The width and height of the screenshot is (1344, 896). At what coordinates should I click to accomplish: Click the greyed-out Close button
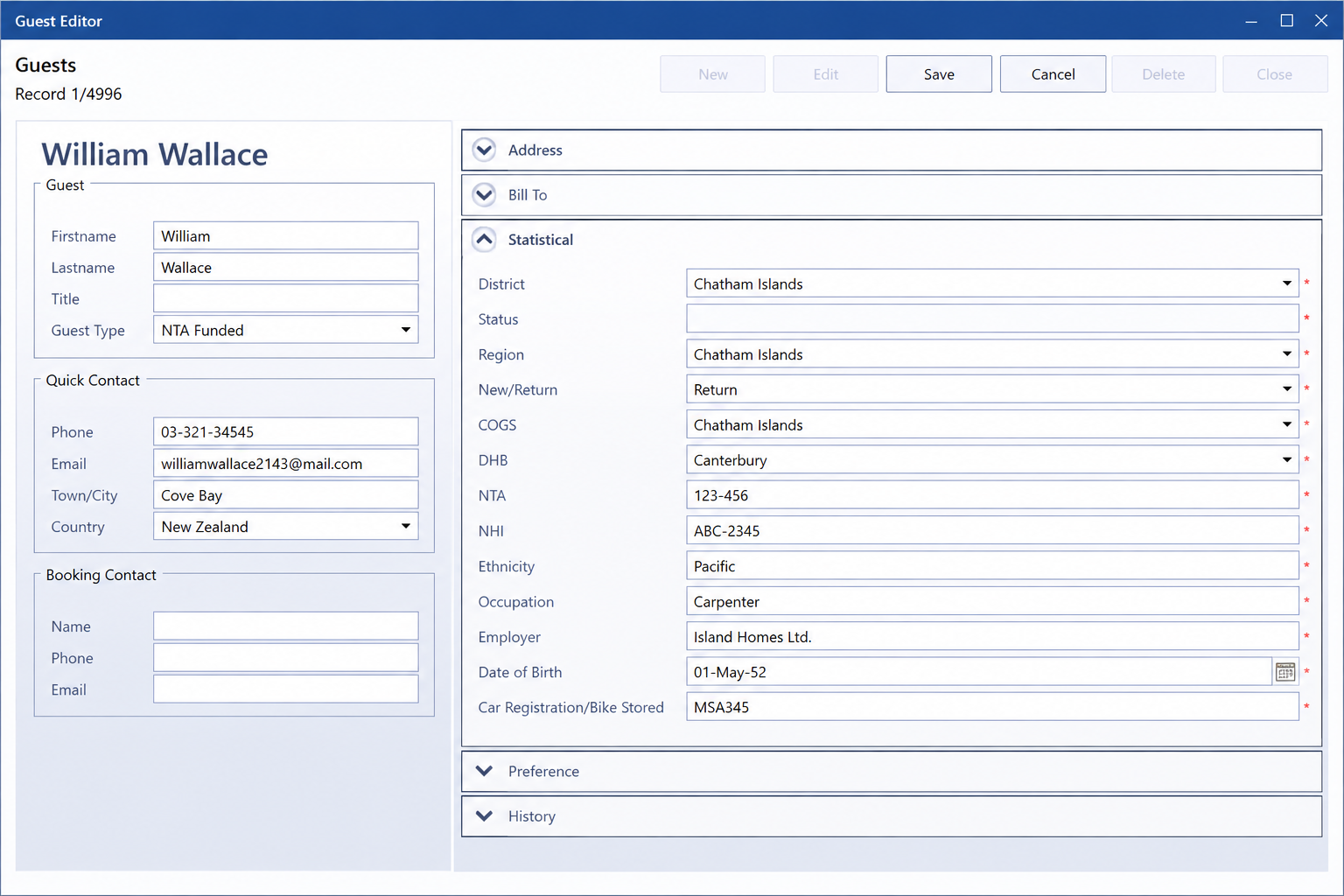click(x=1274, y=74)
